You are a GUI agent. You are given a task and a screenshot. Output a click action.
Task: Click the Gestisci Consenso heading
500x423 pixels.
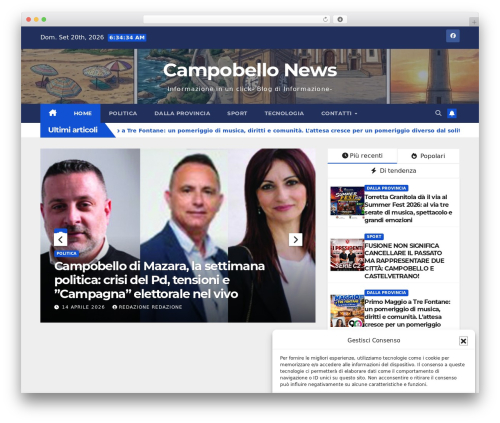374,340
